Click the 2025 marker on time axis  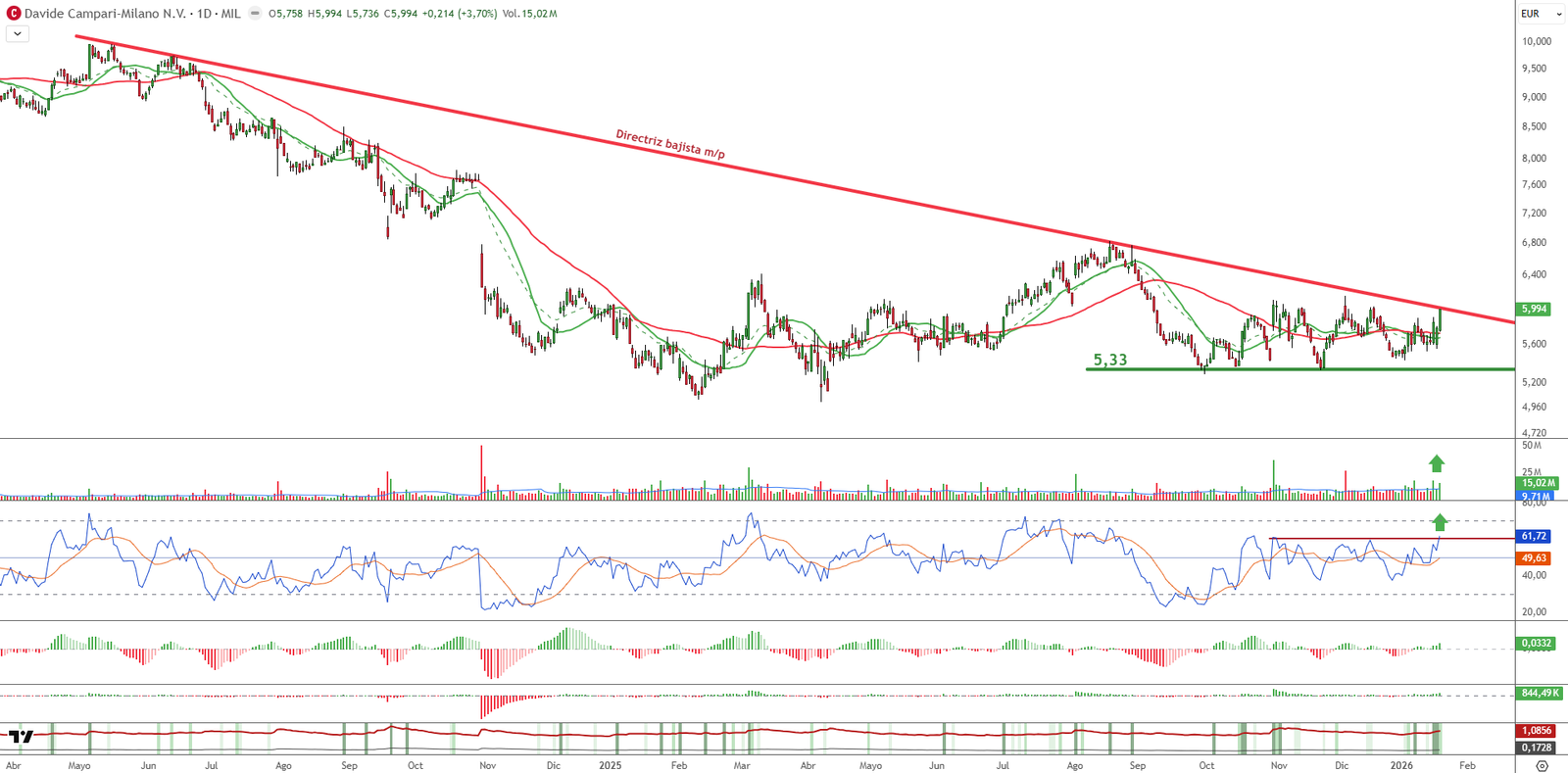point(610,765)
